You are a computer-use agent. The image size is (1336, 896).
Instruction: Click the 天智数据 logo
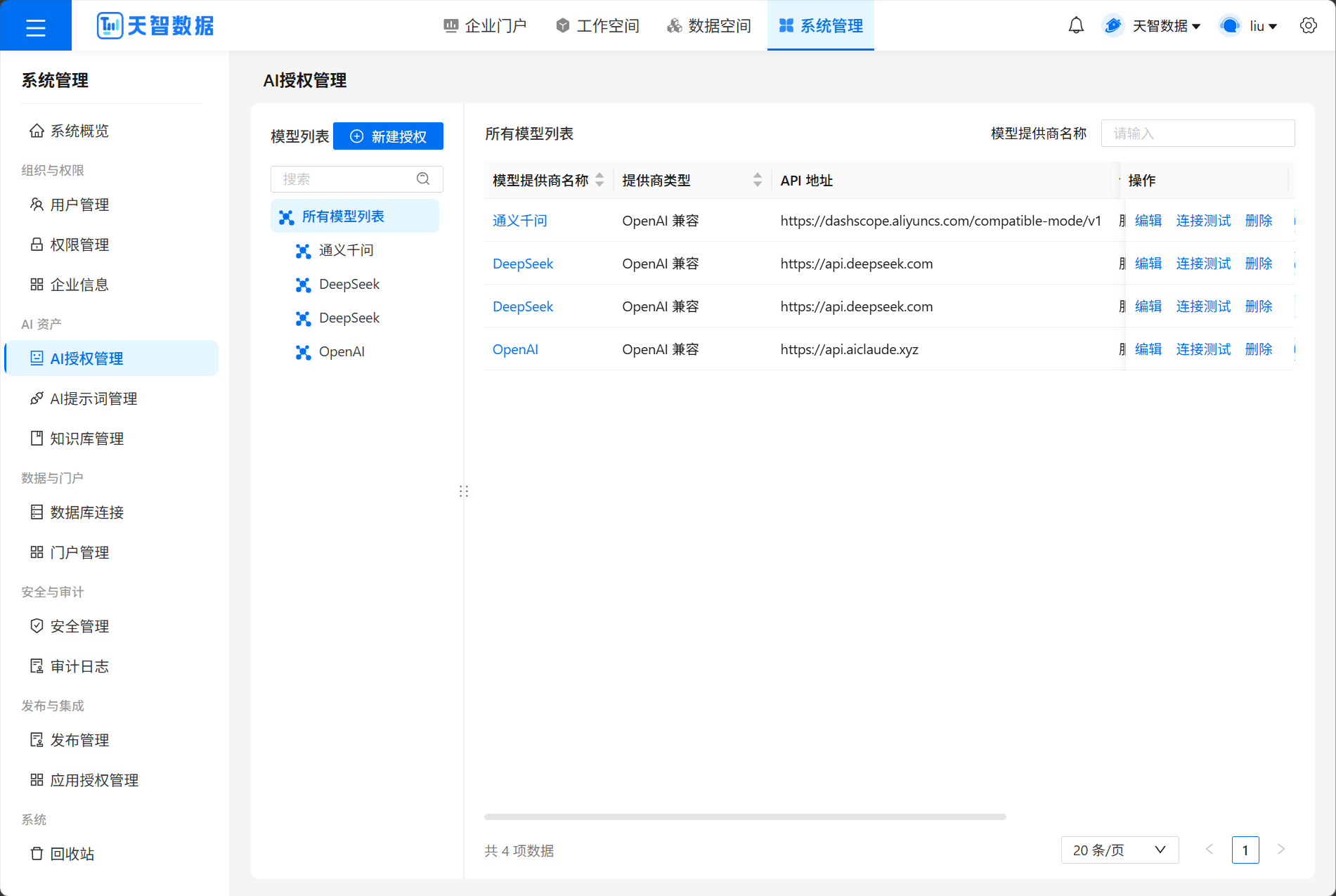click(155, 26)
